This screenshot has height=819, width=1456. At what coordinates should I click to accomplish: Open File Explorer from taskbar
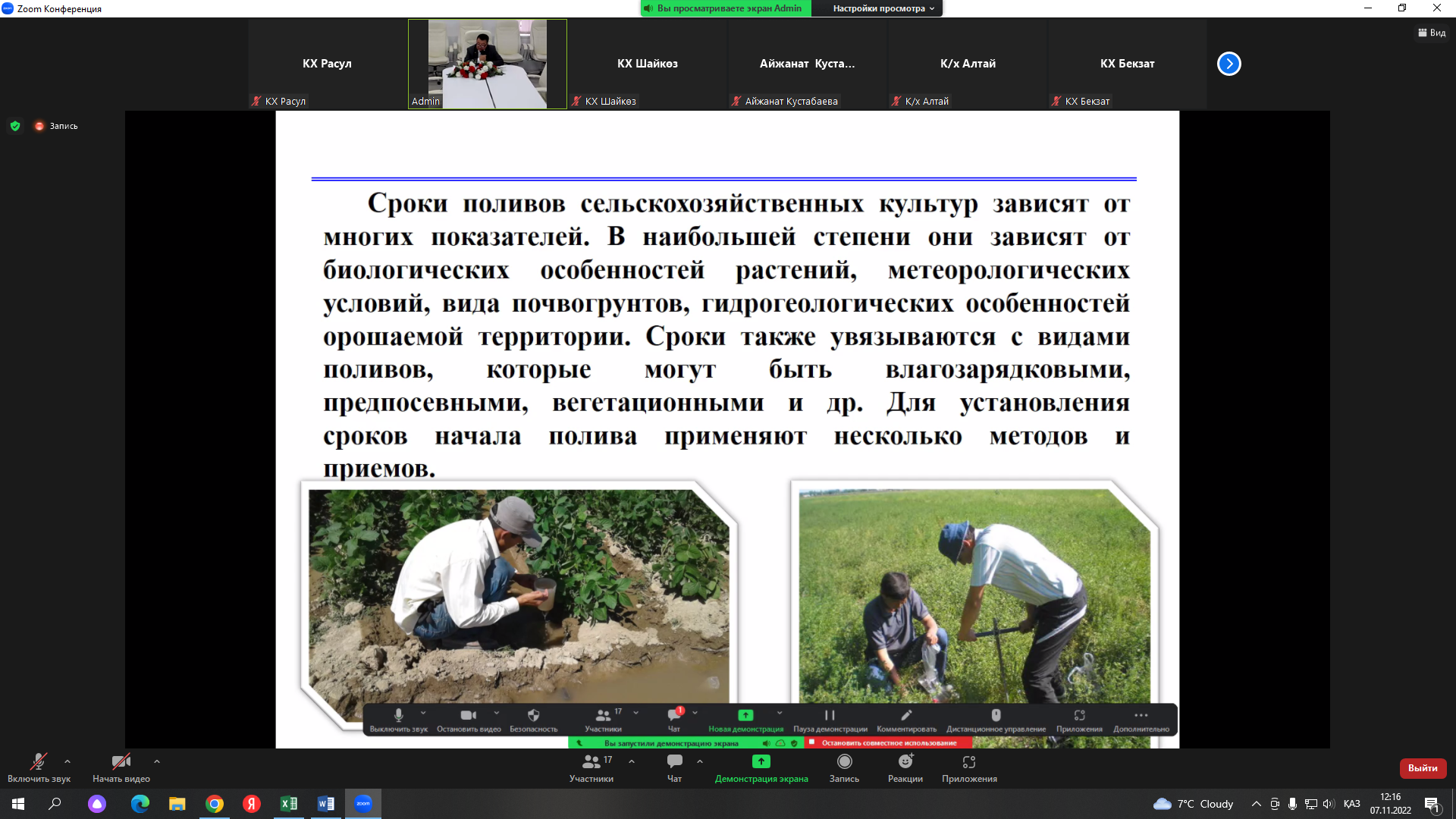pyautogui.click(x=177, y=804)
